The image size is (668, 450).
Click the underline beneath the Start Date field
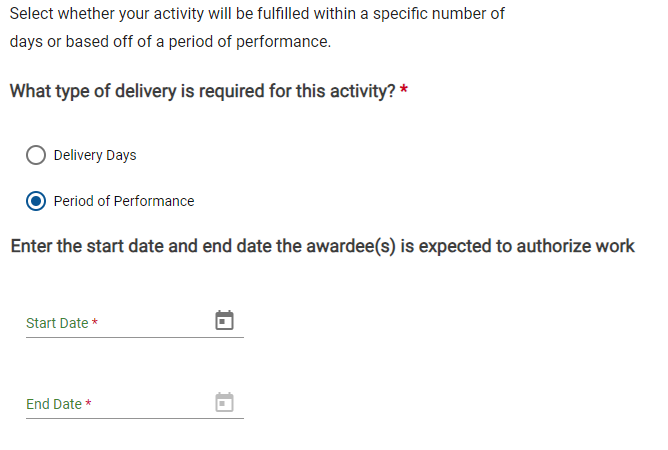click(x=135, y=337)
